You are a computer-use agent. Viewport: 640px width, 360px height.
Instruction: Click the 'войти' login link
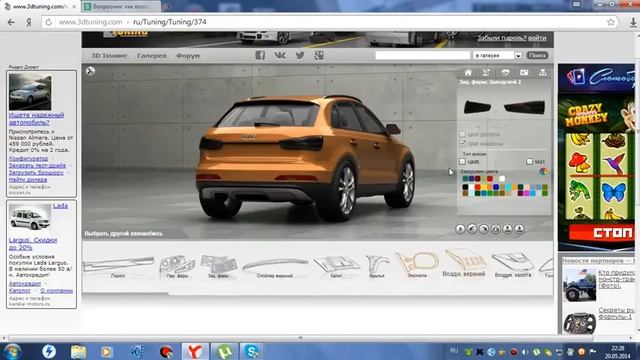pyautogui.click(x=537, y=38)
